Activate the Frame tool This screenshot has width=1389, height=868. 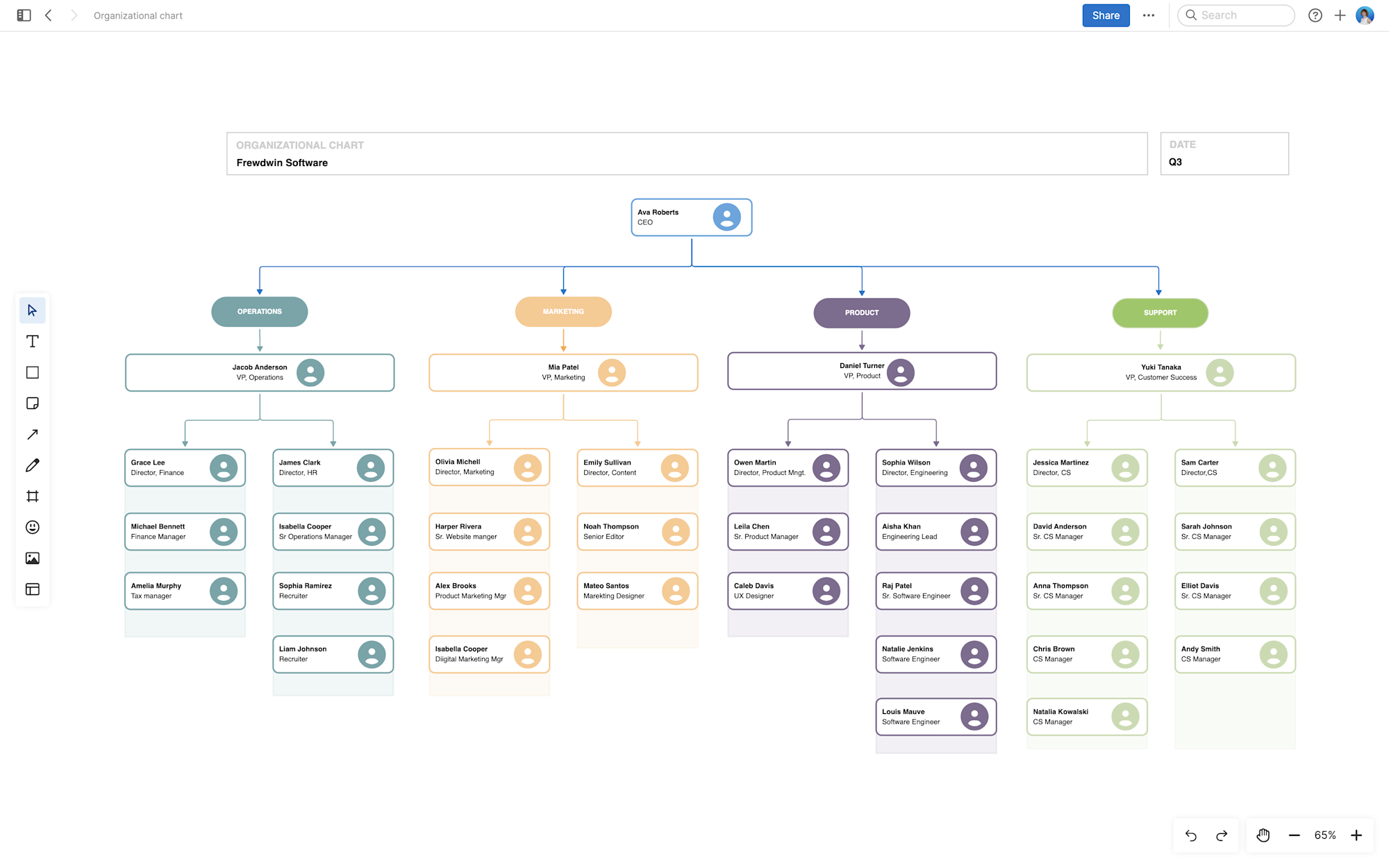[32, 496]
